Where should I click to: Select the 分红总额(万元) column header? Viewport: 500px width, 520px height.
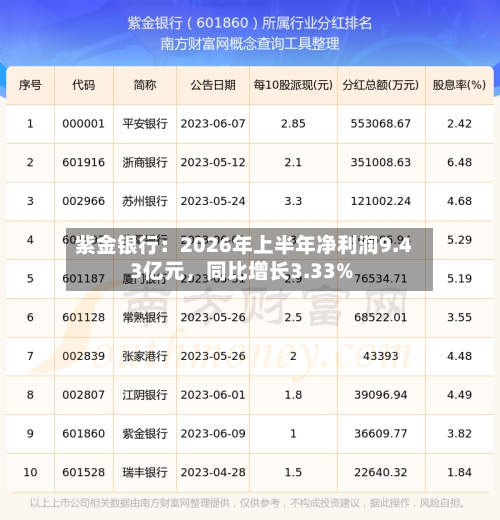(x=381, y=85)
